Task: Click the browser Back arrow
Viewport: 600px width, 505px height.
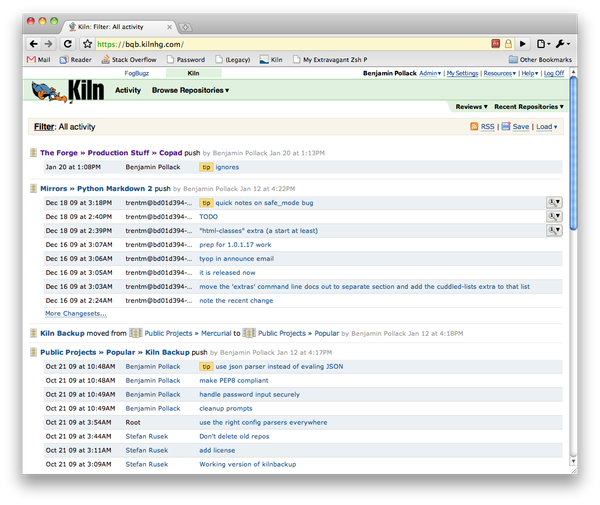Action: (x=34, y=44)
